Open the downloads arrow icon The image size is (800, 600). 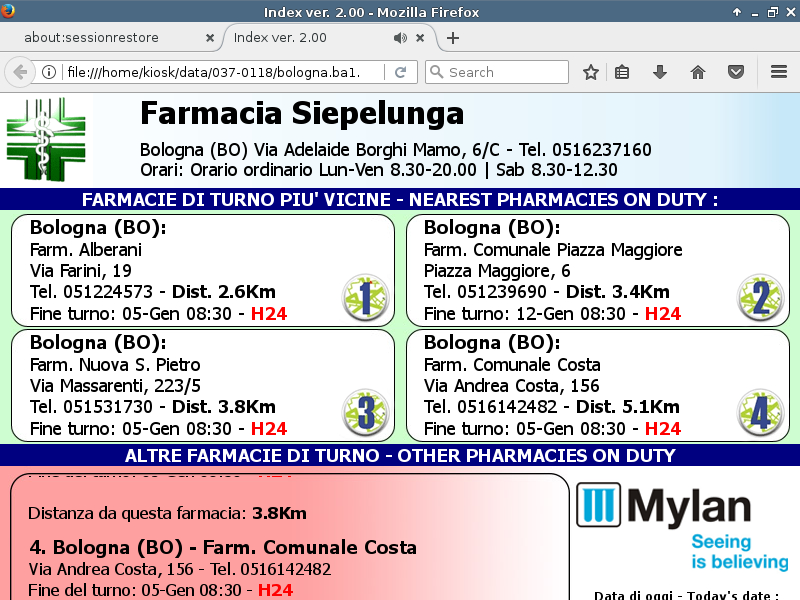[x=659, y=72]
